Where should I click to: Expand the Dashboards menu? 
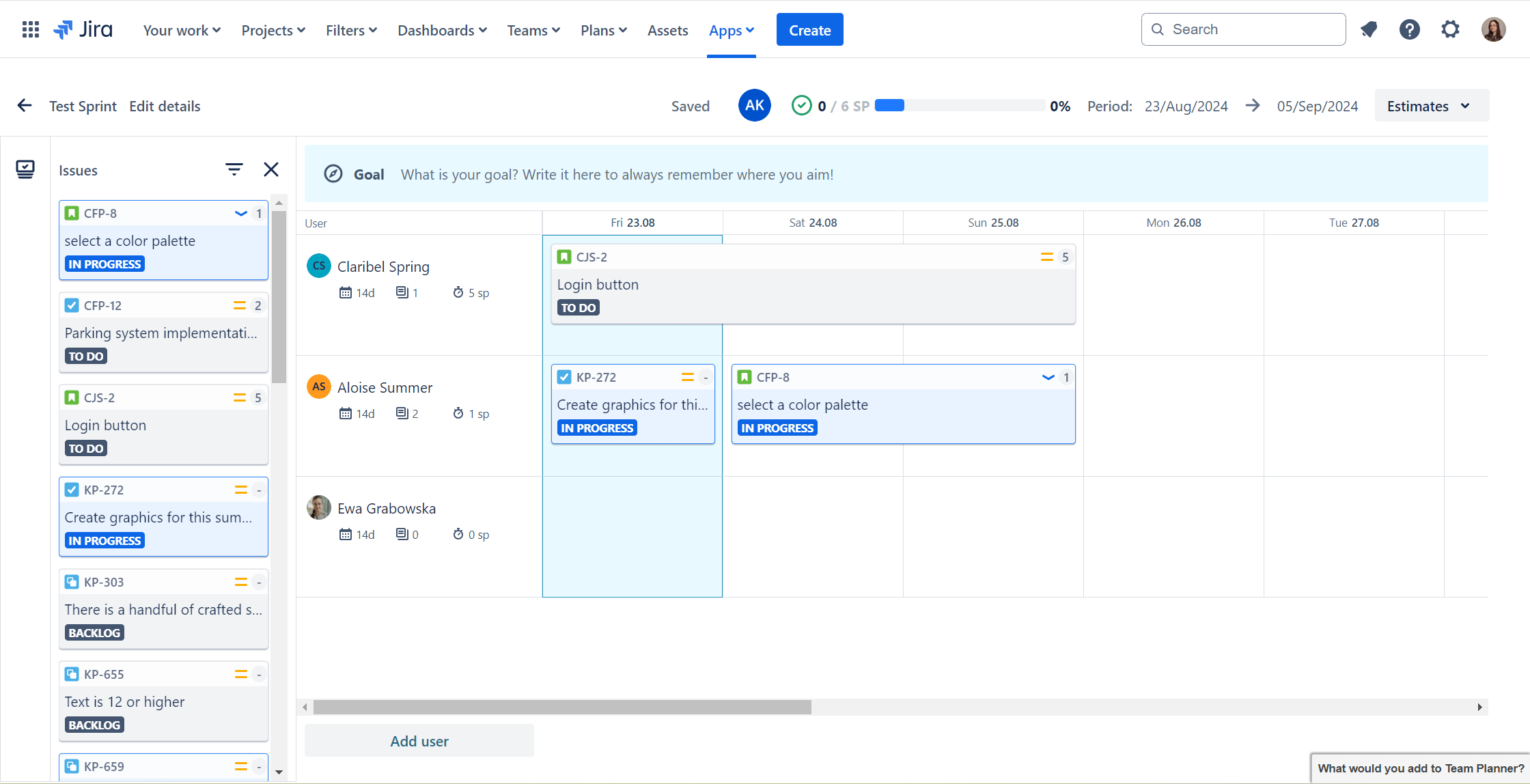[442, 30]
